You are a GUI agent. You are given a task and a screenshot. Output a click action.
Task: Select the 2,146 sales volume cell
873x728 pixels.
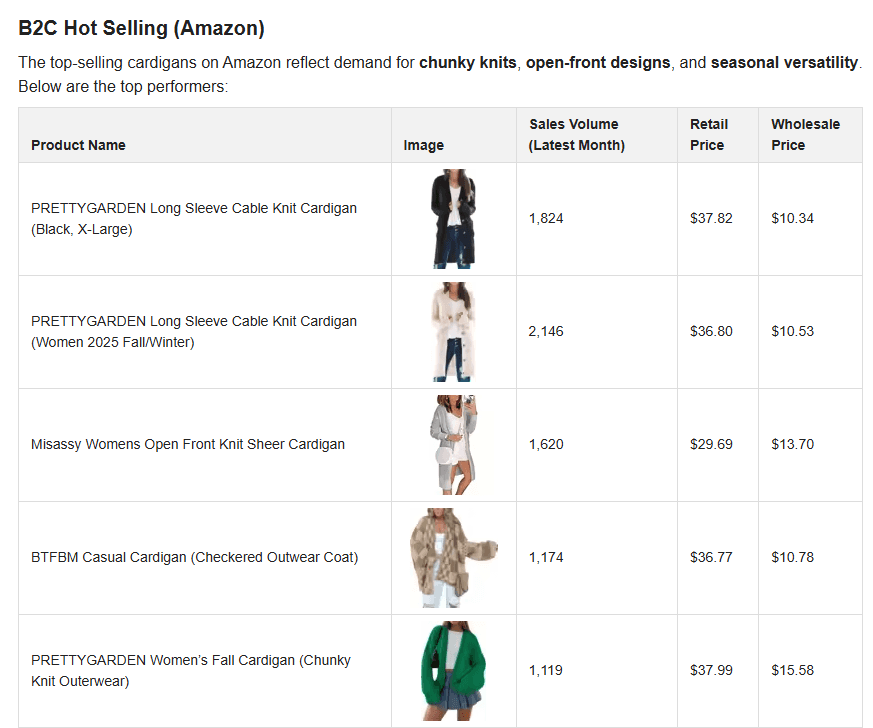click(x=546, y=331)
